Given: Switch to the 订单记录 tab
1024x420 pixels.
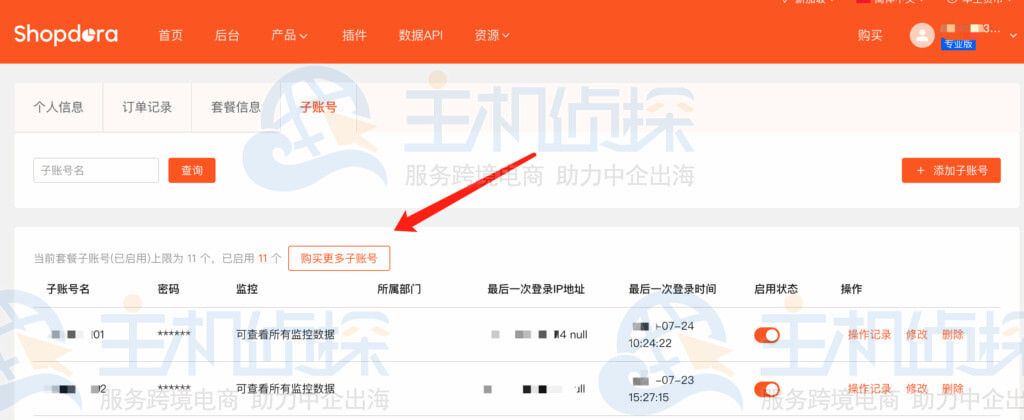Looking at the screenshot, I should 147,107.
